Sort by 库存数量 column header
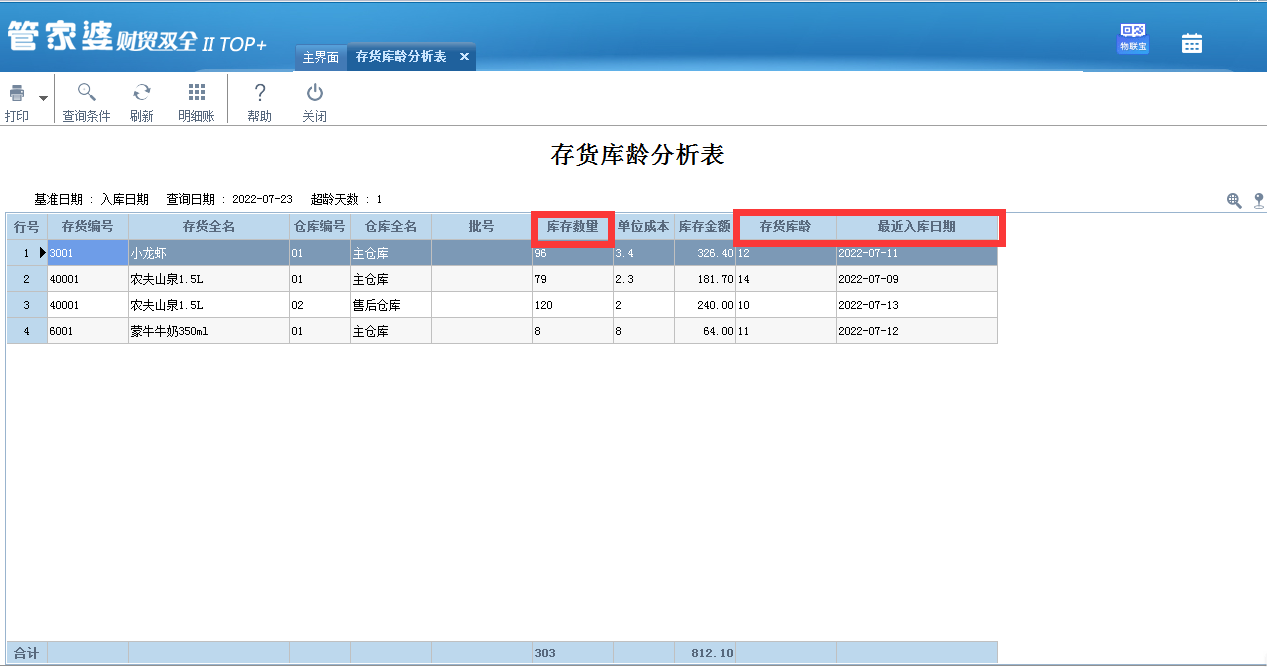This screenshot has width=1267, height=667. coord(572,227)
